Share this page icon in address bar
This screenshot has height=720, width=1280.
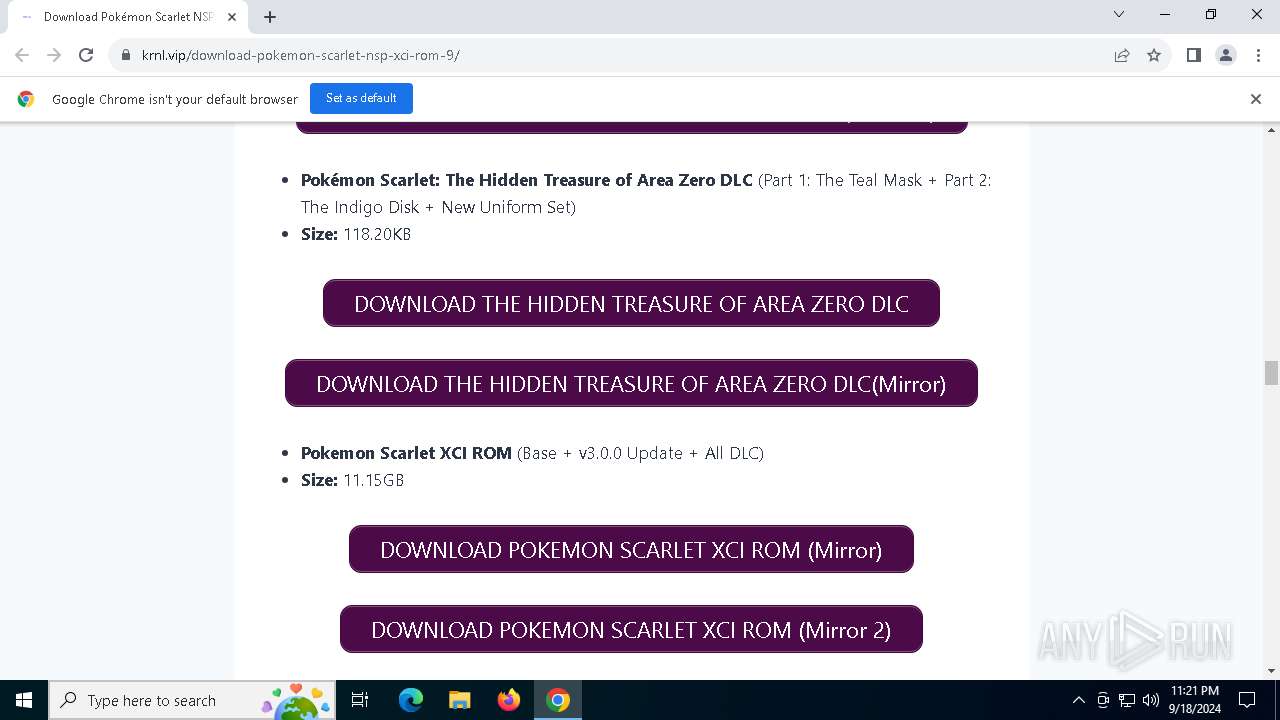(1122, 55)
